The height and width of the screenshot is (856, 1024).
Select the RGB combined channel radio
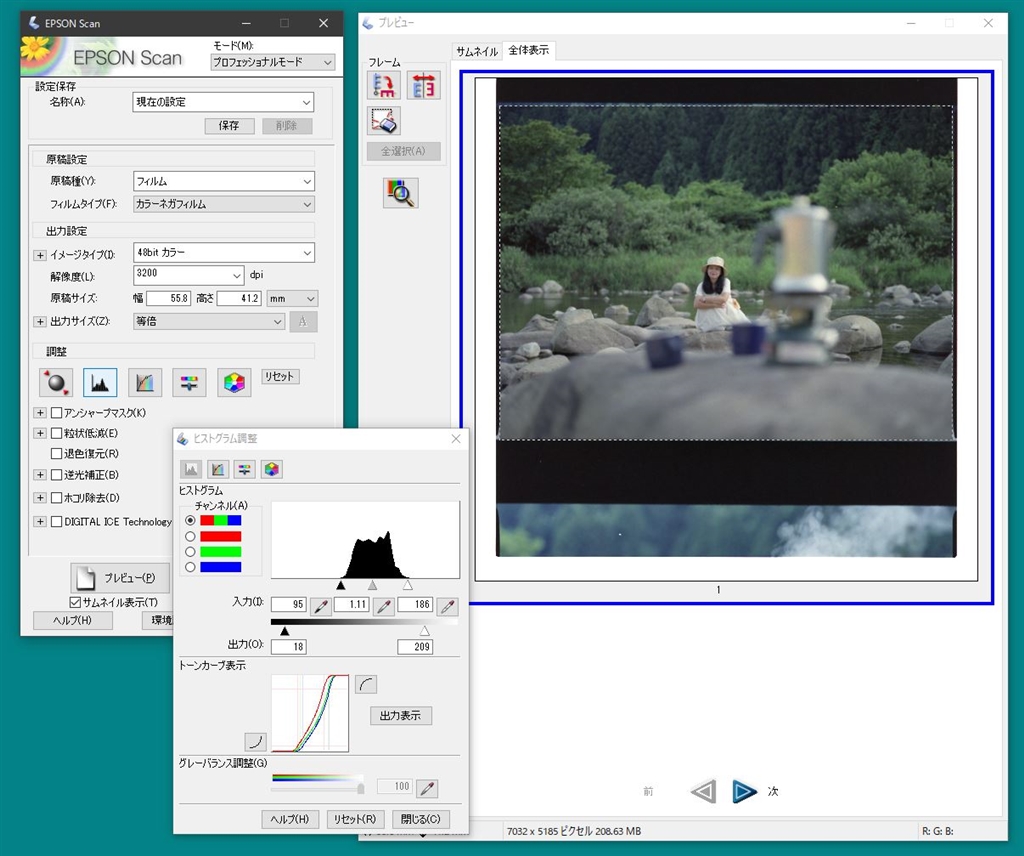pyautogui.click(x=190, y=520)
